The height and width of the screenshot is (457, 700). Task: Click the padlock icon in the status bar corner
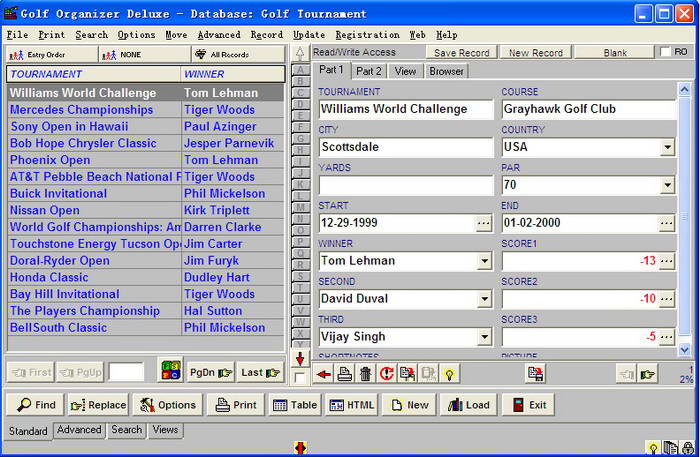coord(688,448)
